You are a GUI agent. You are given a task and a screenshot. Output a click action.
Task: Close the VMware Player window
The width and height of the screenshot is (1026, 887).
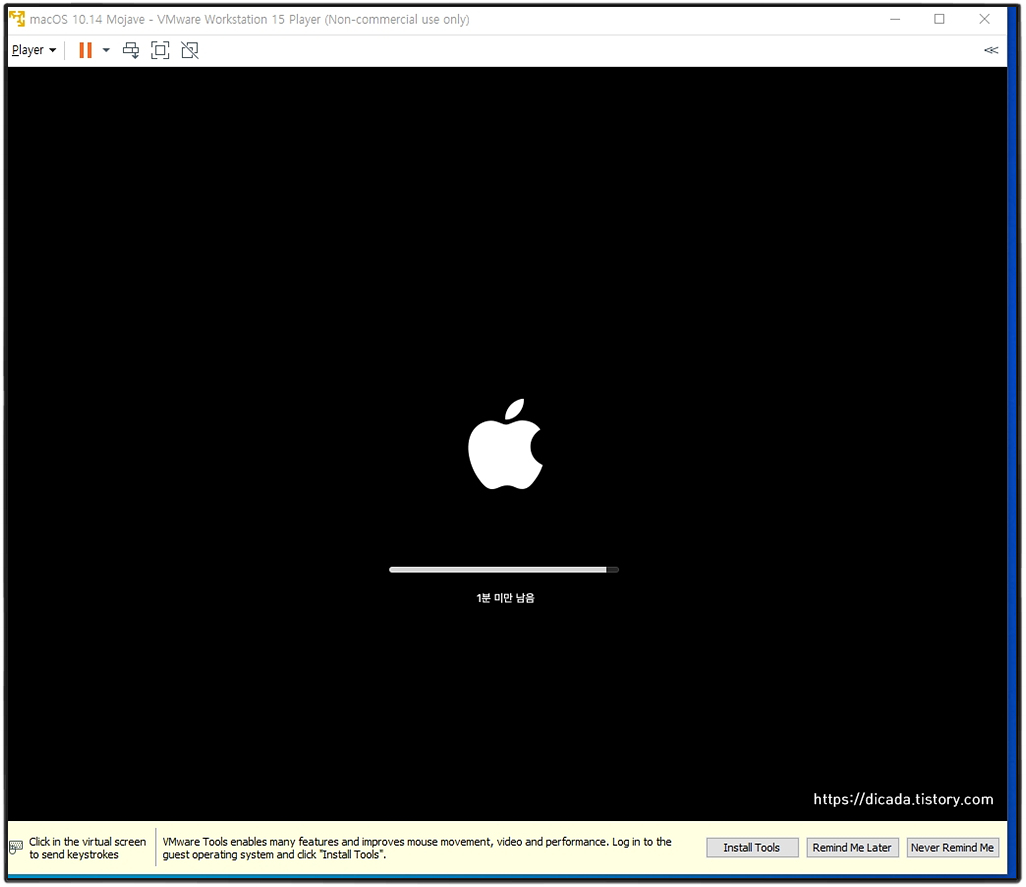pyautogui.click(x=984, y=19)
